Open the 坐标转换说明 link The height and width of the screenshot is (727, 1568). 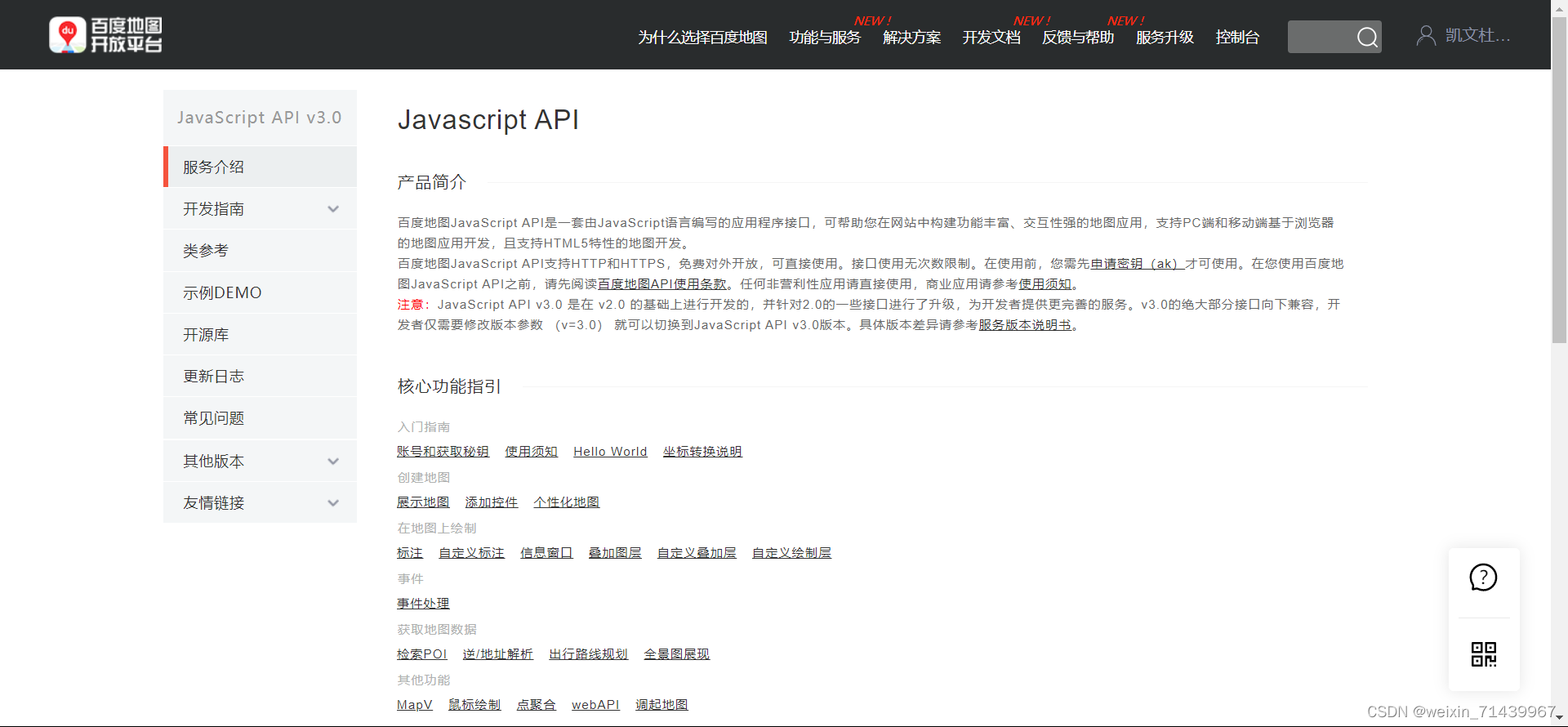point(702,452)
